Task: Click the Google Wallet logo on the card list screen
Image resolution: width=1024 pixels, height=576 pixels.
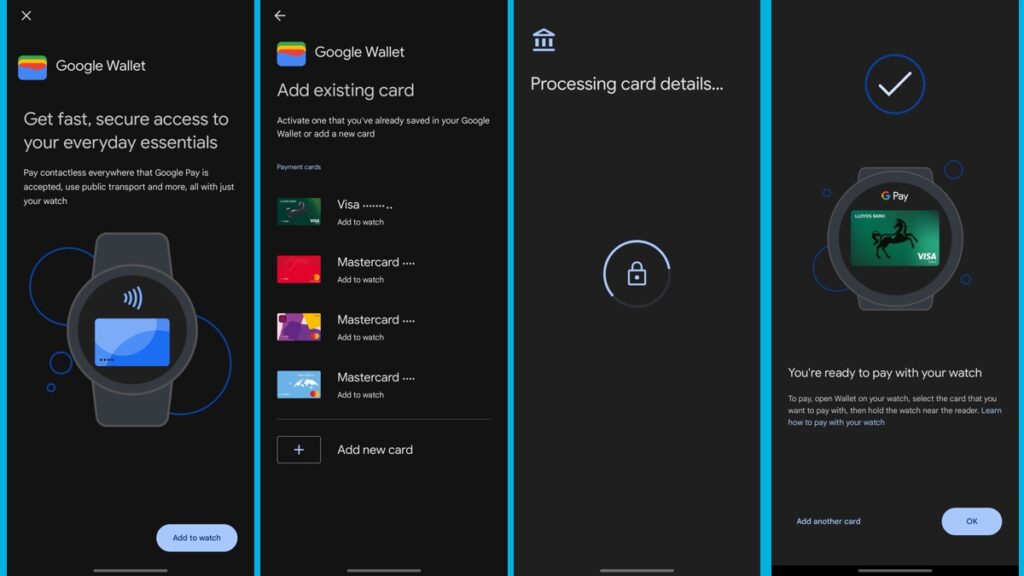Action: (x=289, y=52)
